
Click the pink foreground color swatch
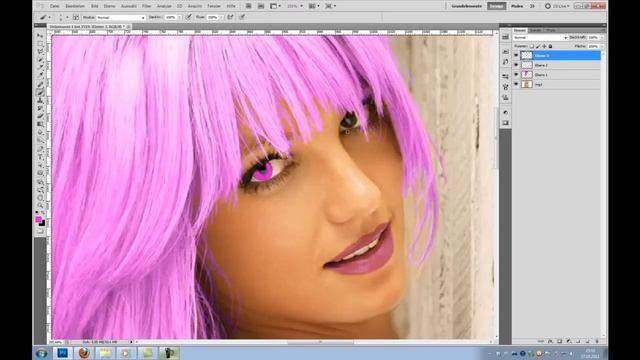39,220
